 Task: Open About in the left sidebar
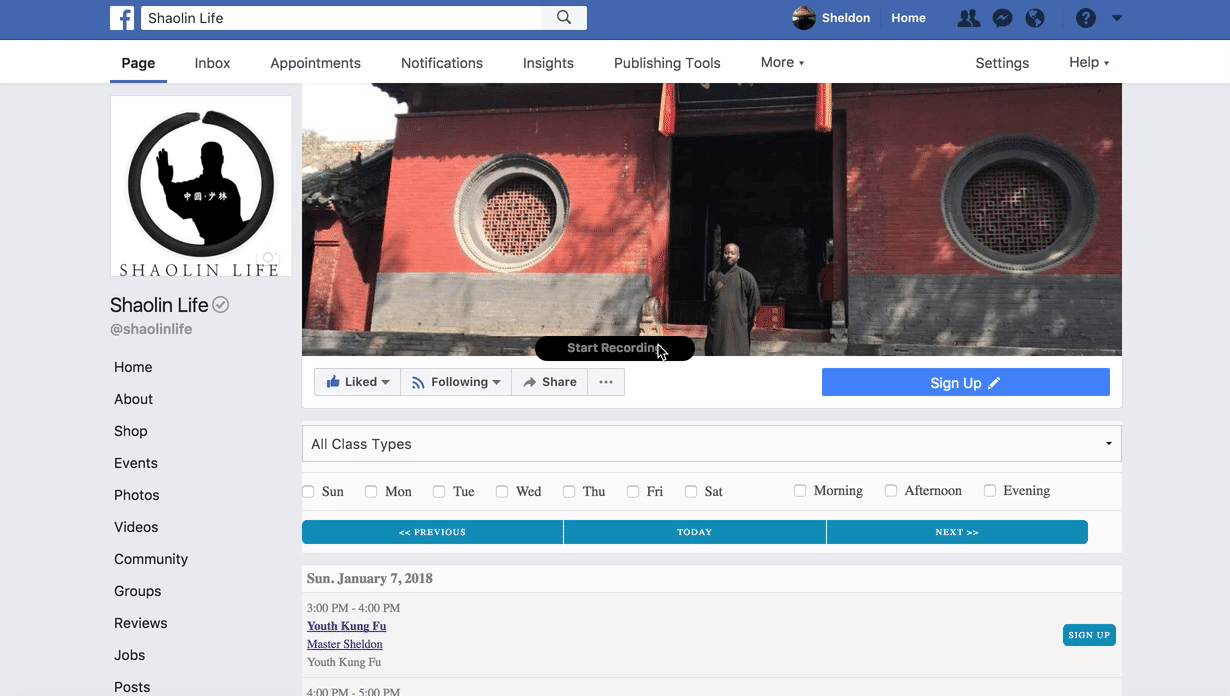[133, 399]
